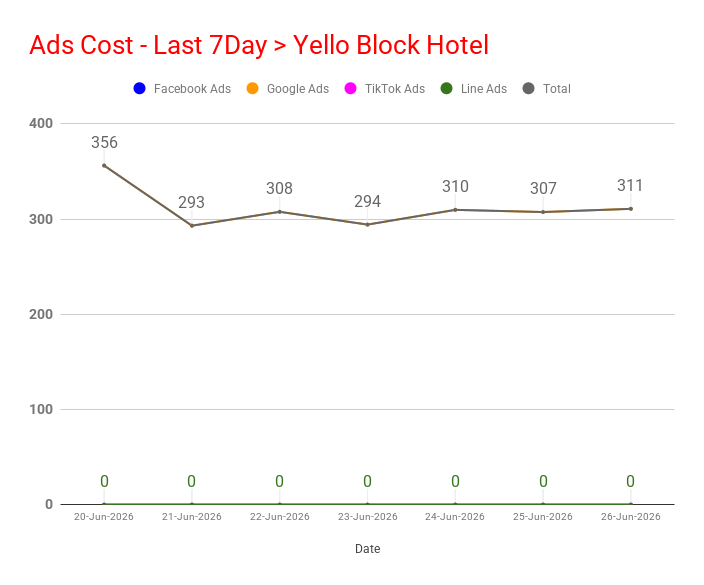
Task: Click the 294 data point on 23-Jun
Action: 368,224
